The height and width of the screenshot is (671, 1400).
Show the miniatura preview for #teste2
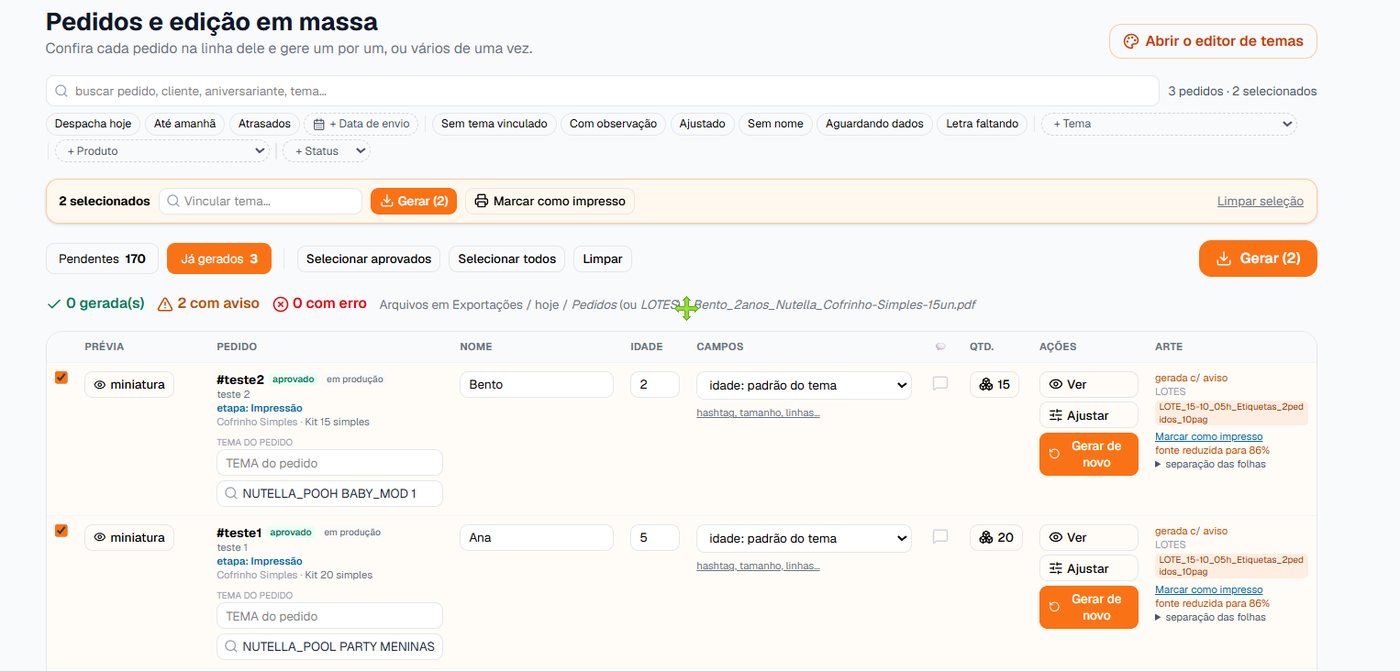tap(129, 384)
